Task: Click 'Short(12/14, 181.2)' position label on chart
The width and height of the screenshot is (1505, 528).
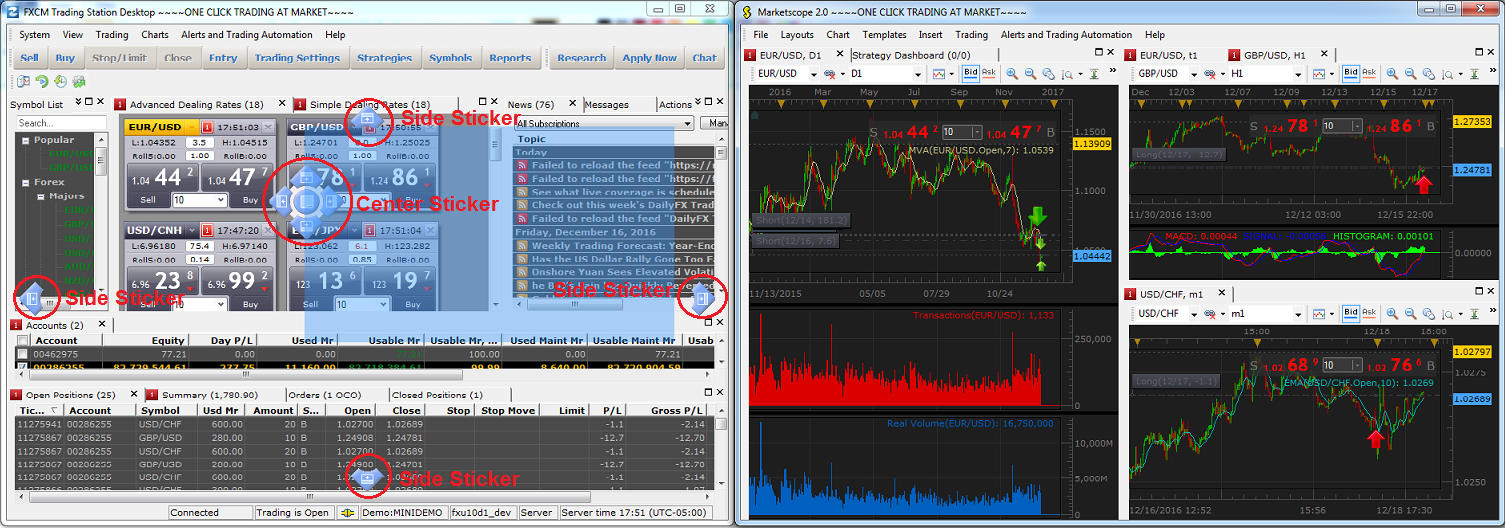Action: tap(802, 219)
